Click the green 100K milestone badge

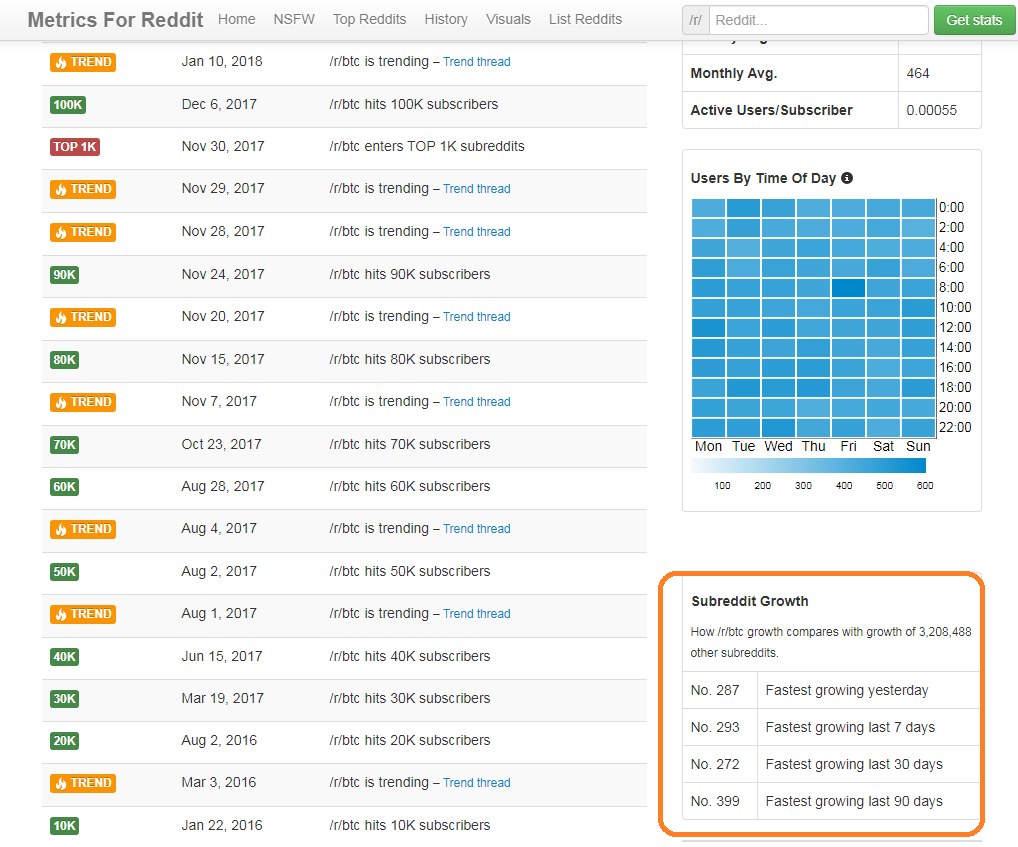pyautogui.click(x=68, y=104)
